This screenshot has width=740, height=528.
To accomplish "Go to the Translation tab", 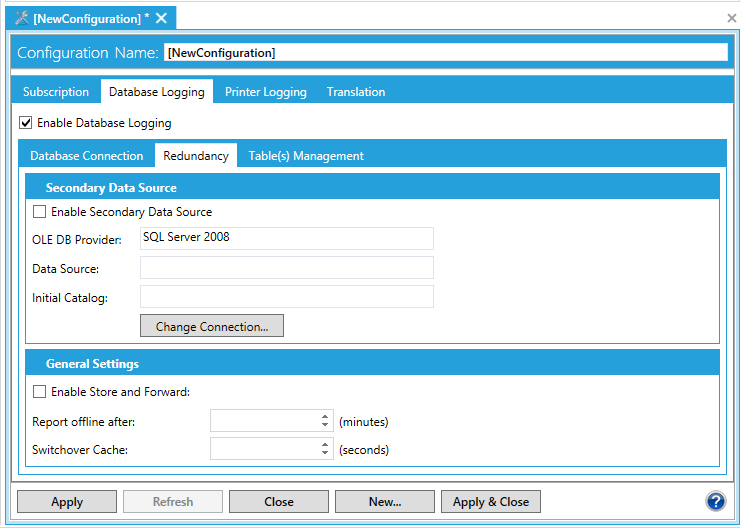I will point(355,92).
